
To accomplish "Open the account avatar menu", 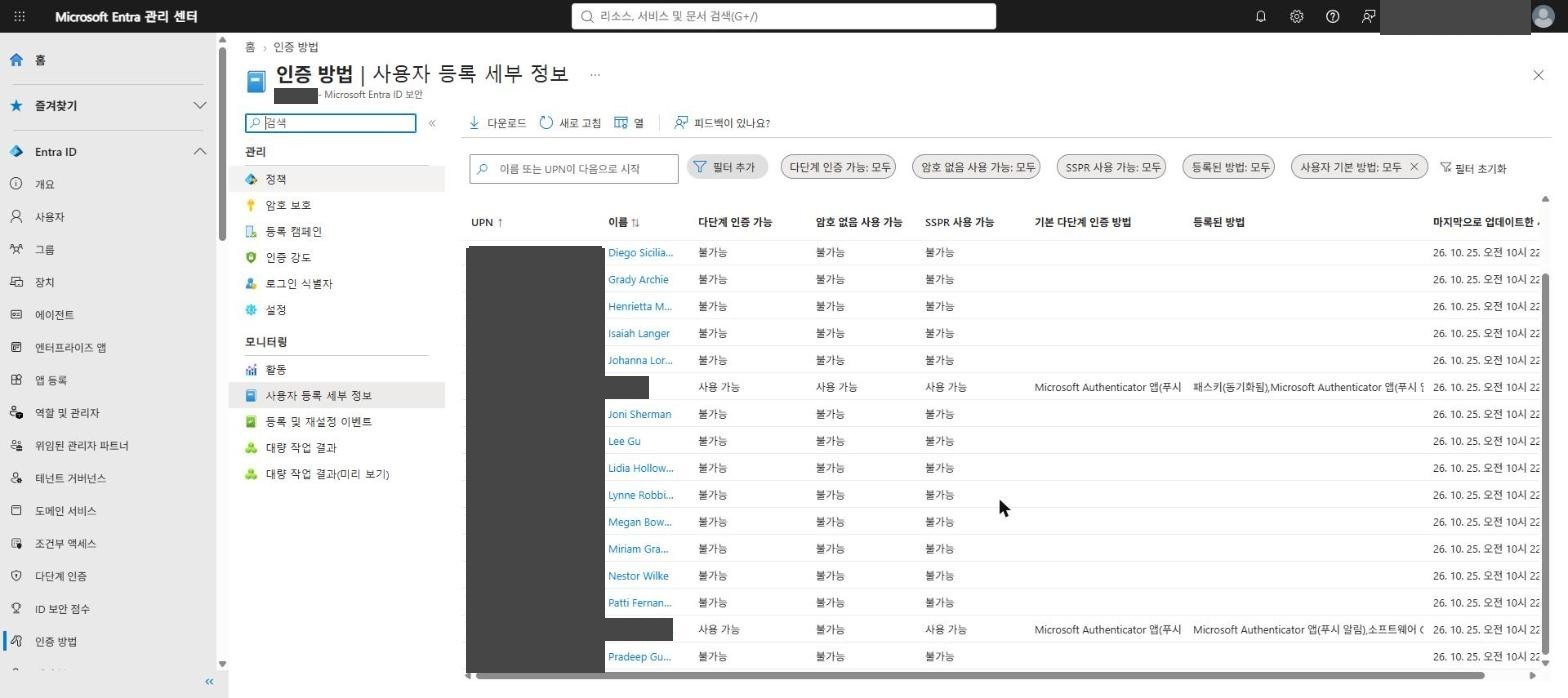I will (1543, 17).
